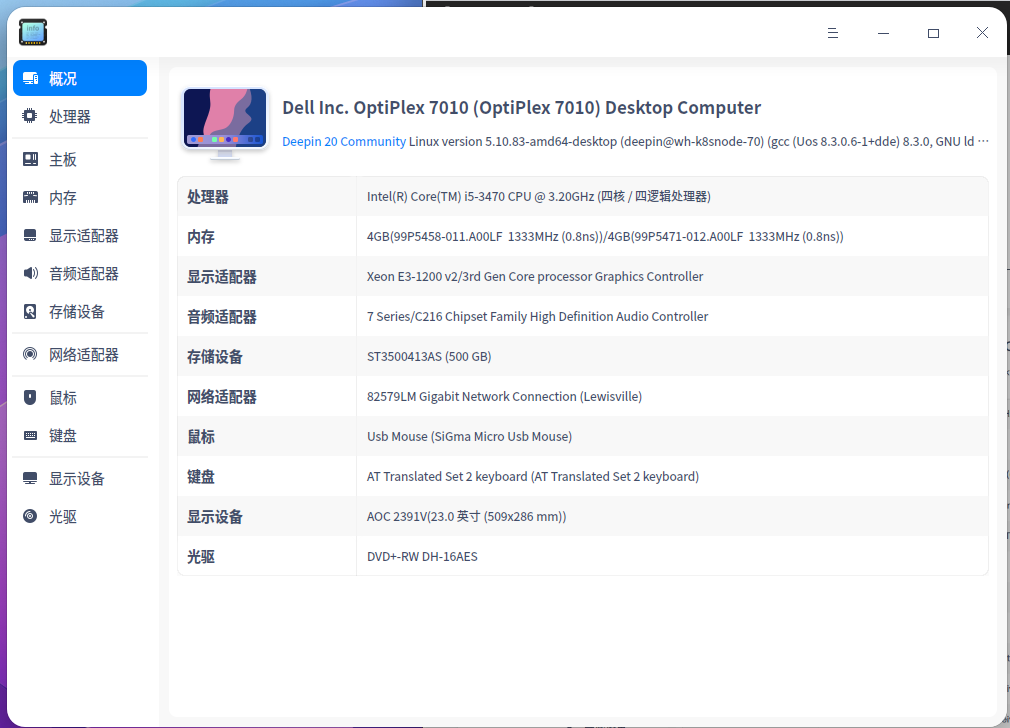
Task: Click the DVD+-RW DH-16AES value
Action: tap(422, 556)
